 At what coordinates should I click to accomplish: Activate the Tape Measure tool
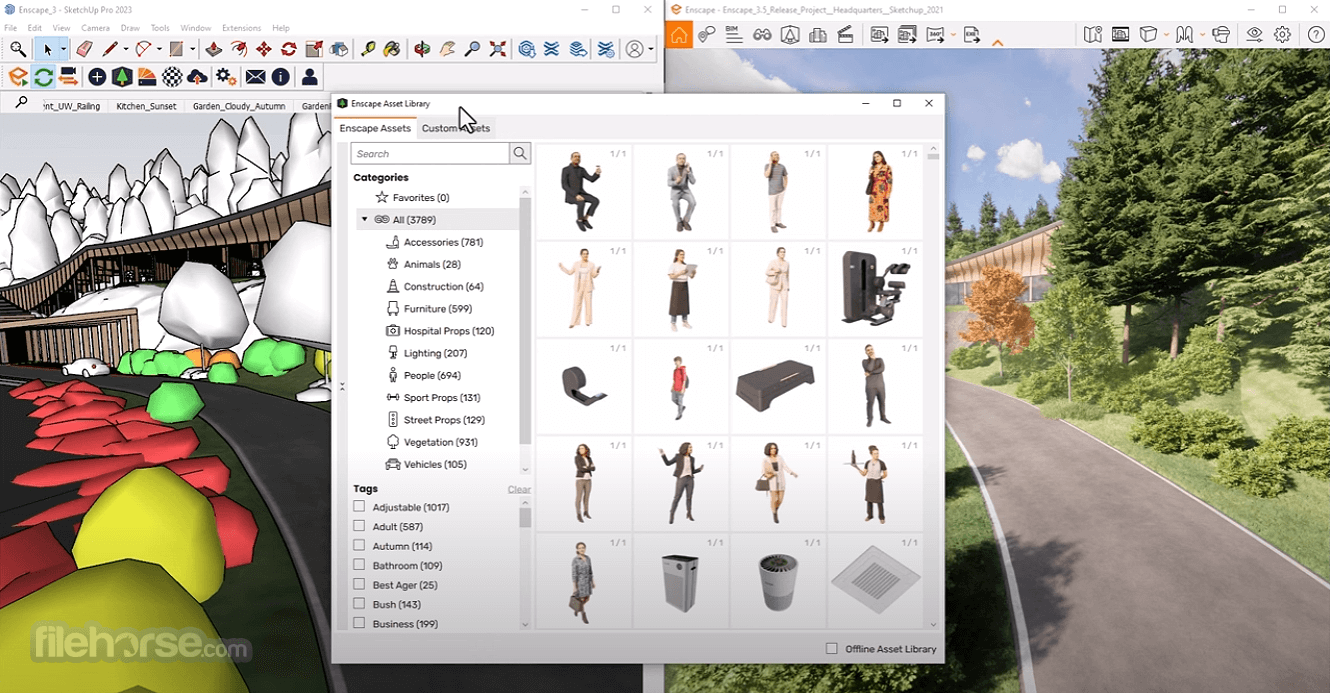click(368, 49)
